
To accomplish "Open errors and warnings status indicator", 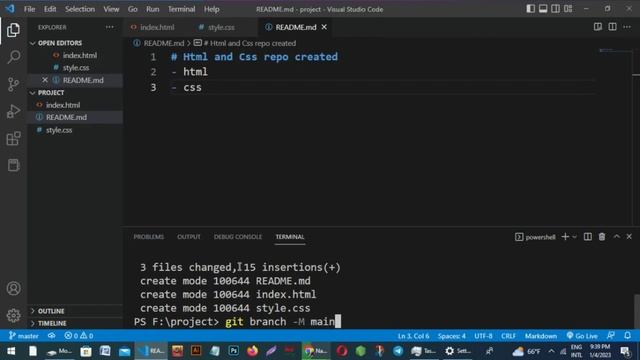I will (x=79, y=336).
